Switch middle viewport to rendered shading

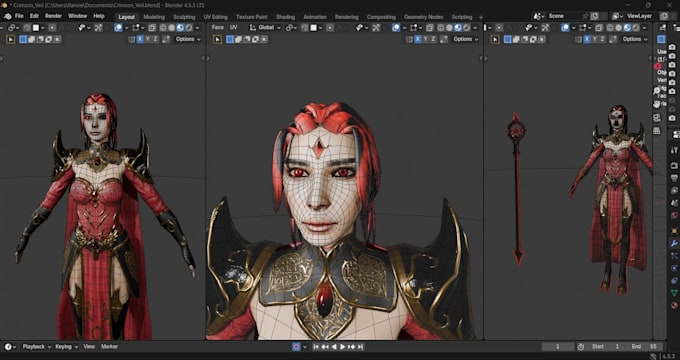(466, 28)
